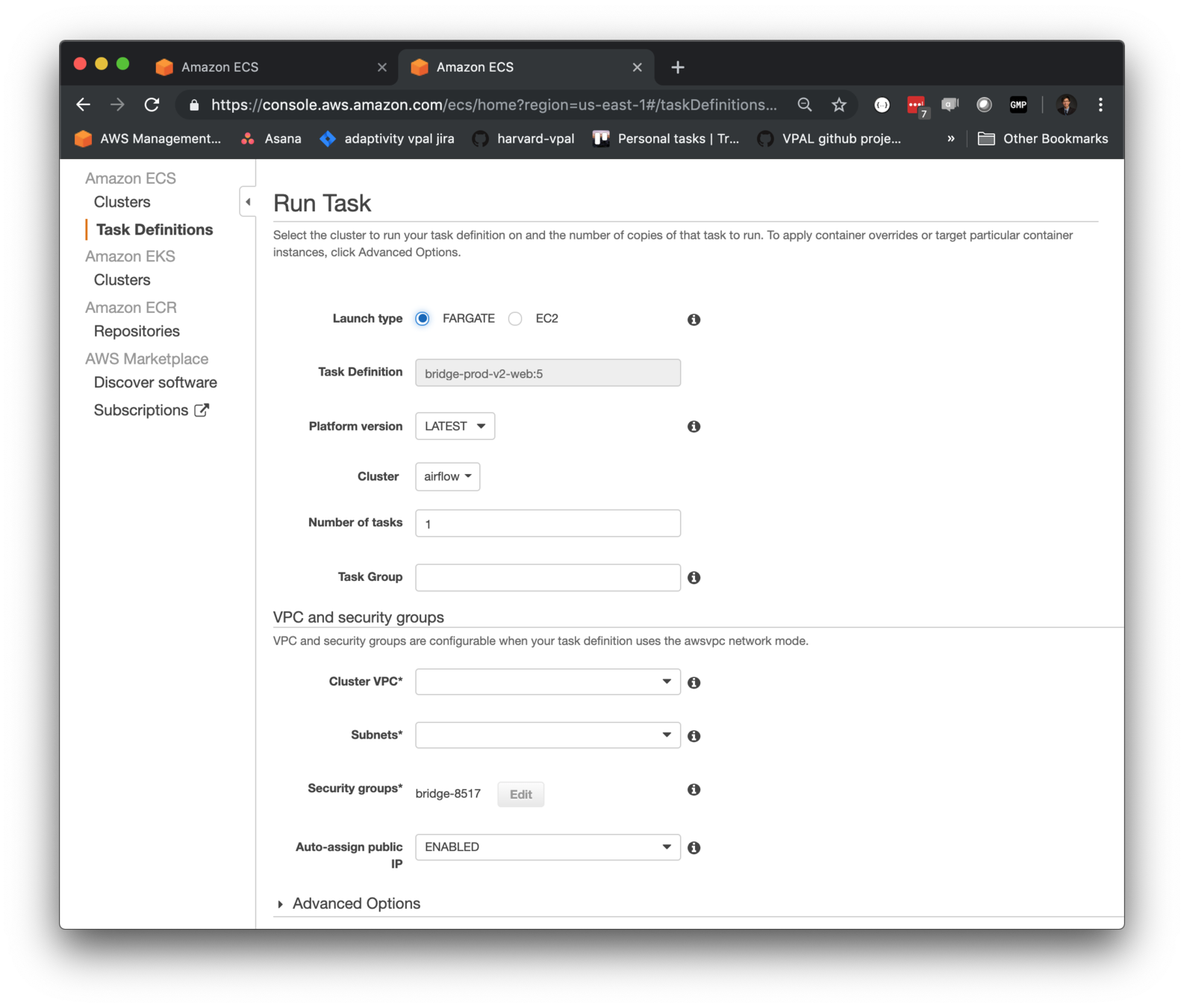This screenshot has height=1008, width=1184.
Task: Click the gray screen-share extension icon
Action: click(x=950, y=105)
